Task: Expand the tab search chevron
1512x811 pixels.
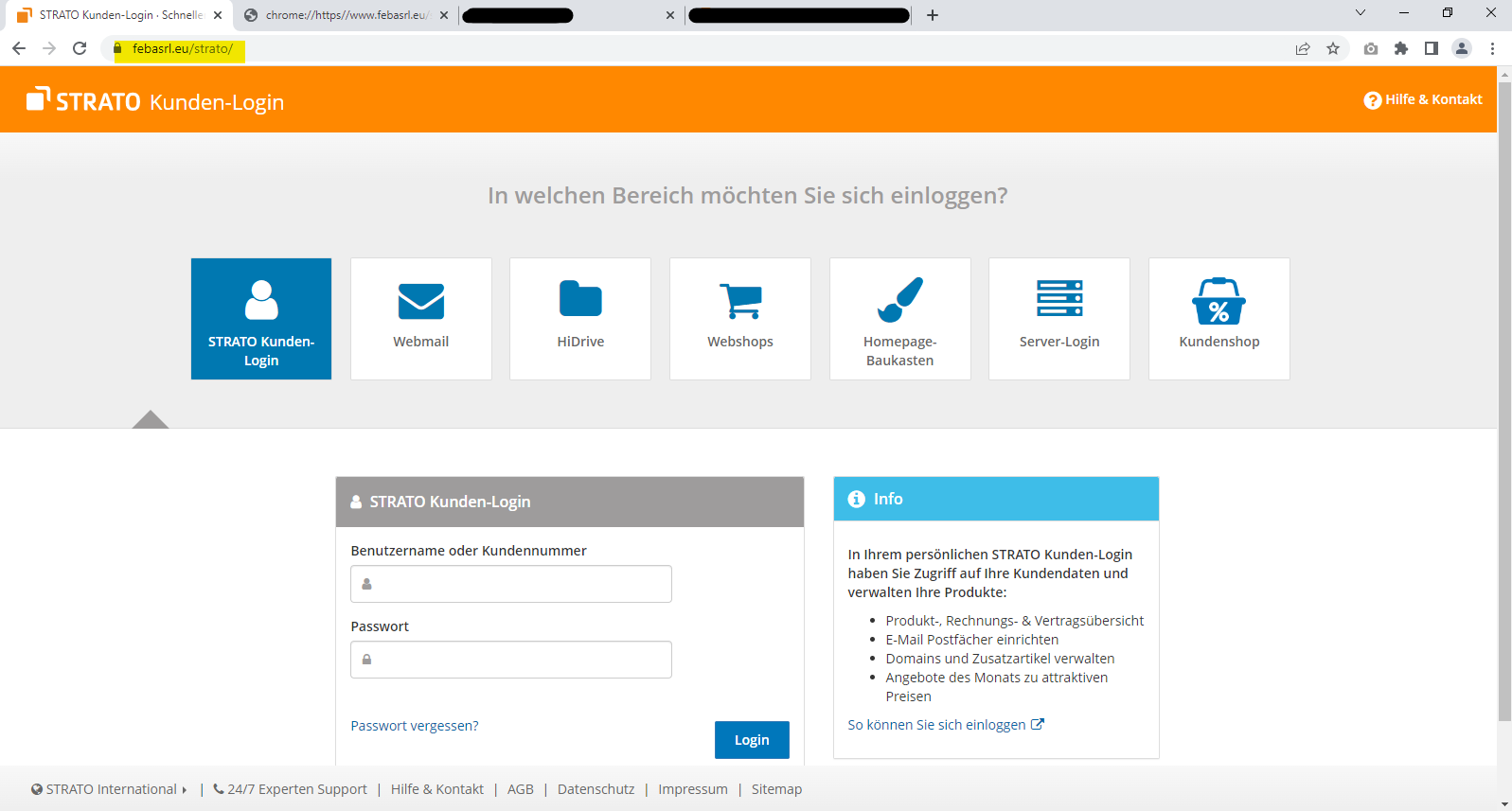Action: pyautogui.click(x=1360, y=13)
